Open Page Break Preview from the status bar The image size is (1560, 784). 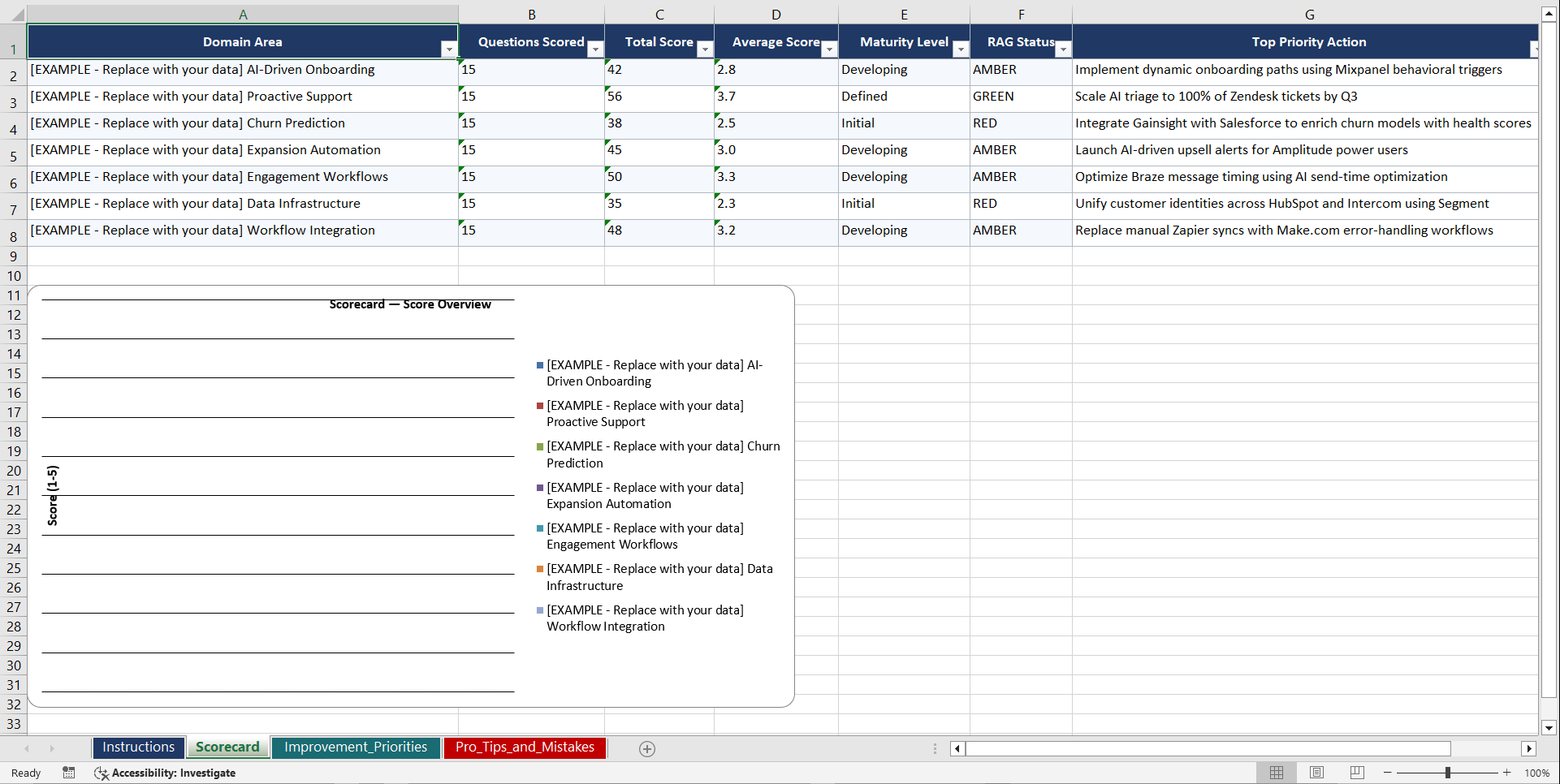coord(1356,773)
